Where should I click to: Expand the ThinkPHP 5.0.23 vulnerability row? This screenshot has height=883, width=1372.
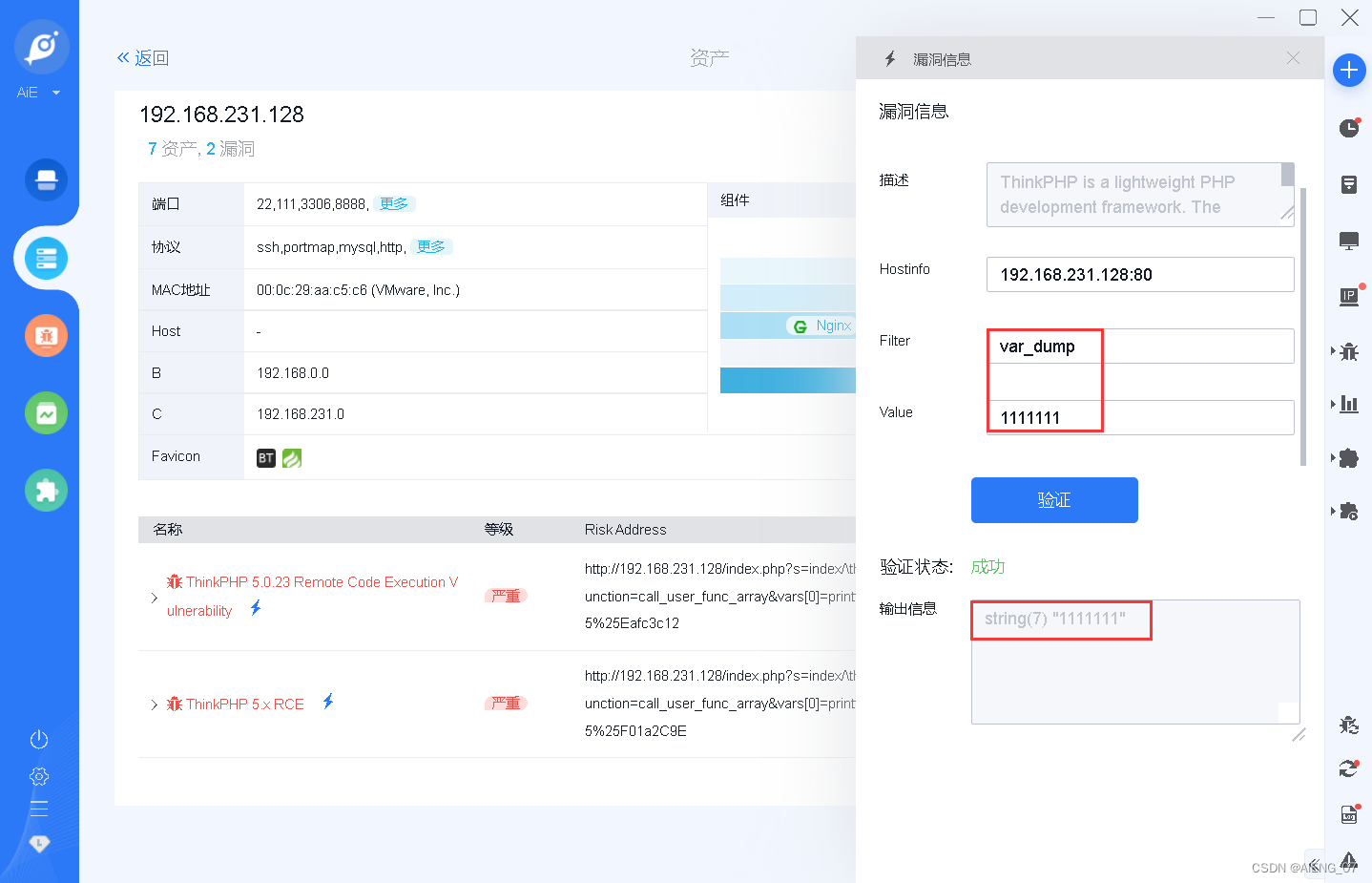click(x=155, y=598)
